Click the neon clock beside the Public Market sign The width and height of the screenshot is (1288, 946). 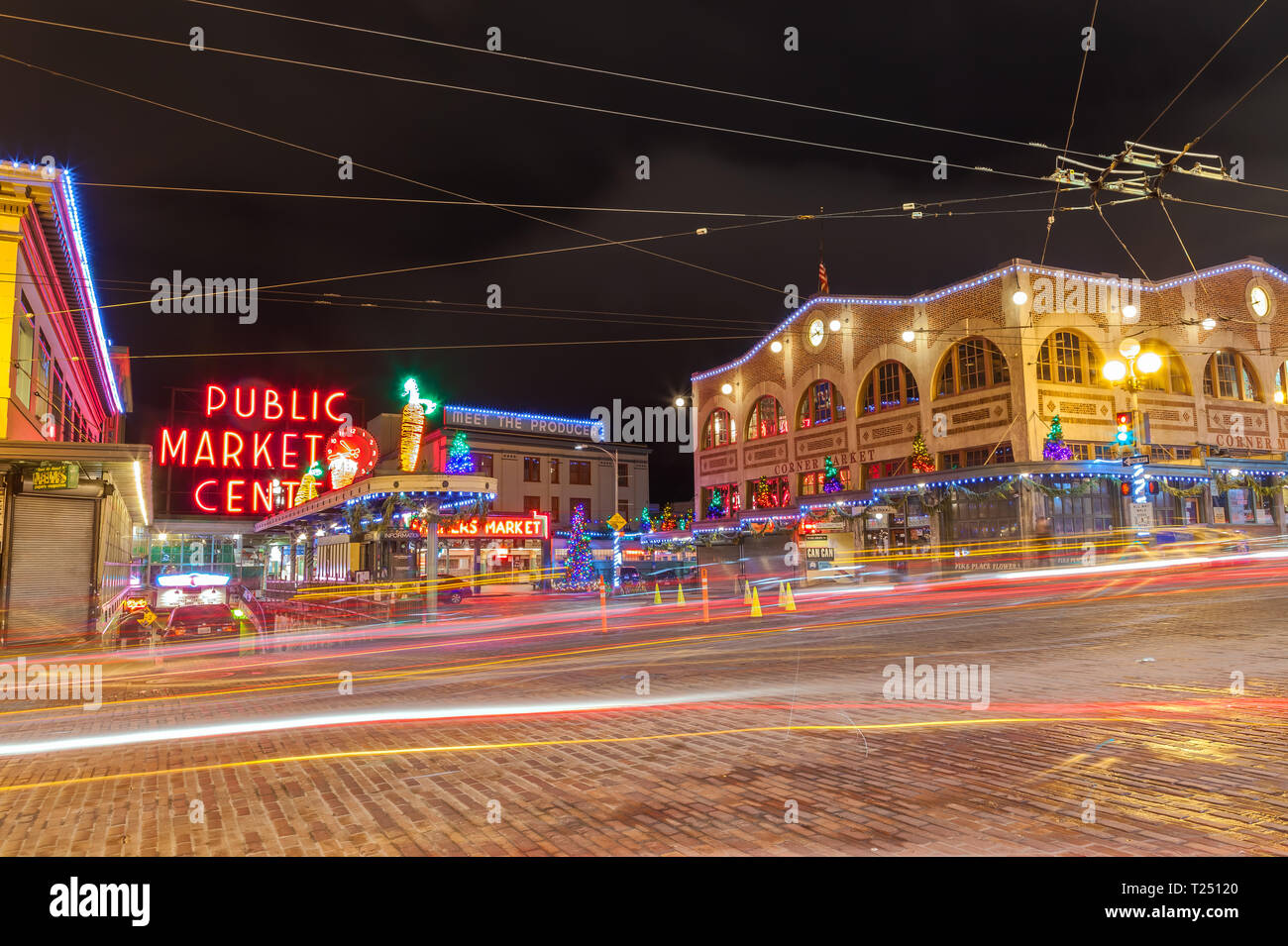tap(351, 452)
